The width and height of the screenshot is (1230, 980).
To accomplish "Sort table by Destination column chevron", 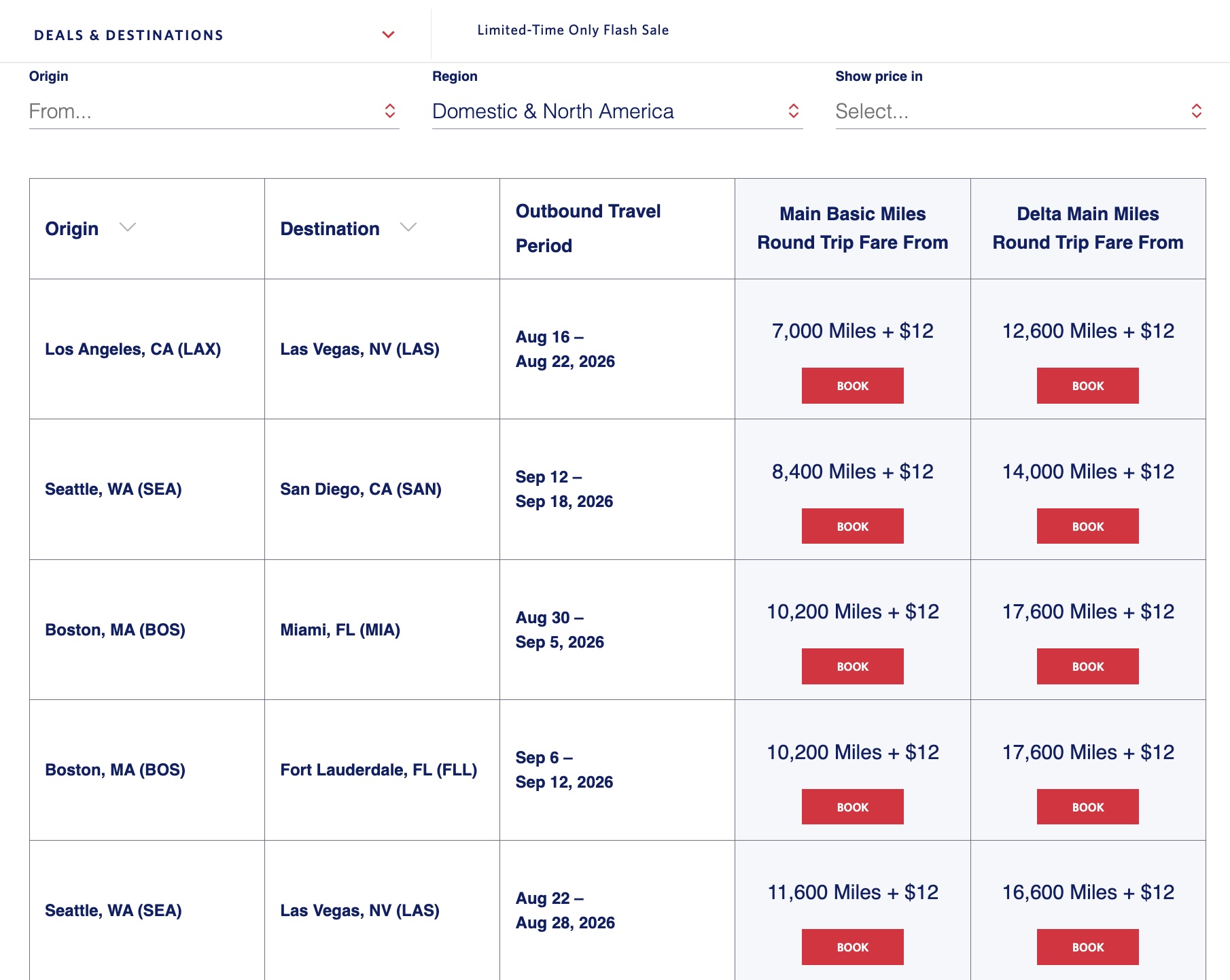I will [x=408, y=227].
